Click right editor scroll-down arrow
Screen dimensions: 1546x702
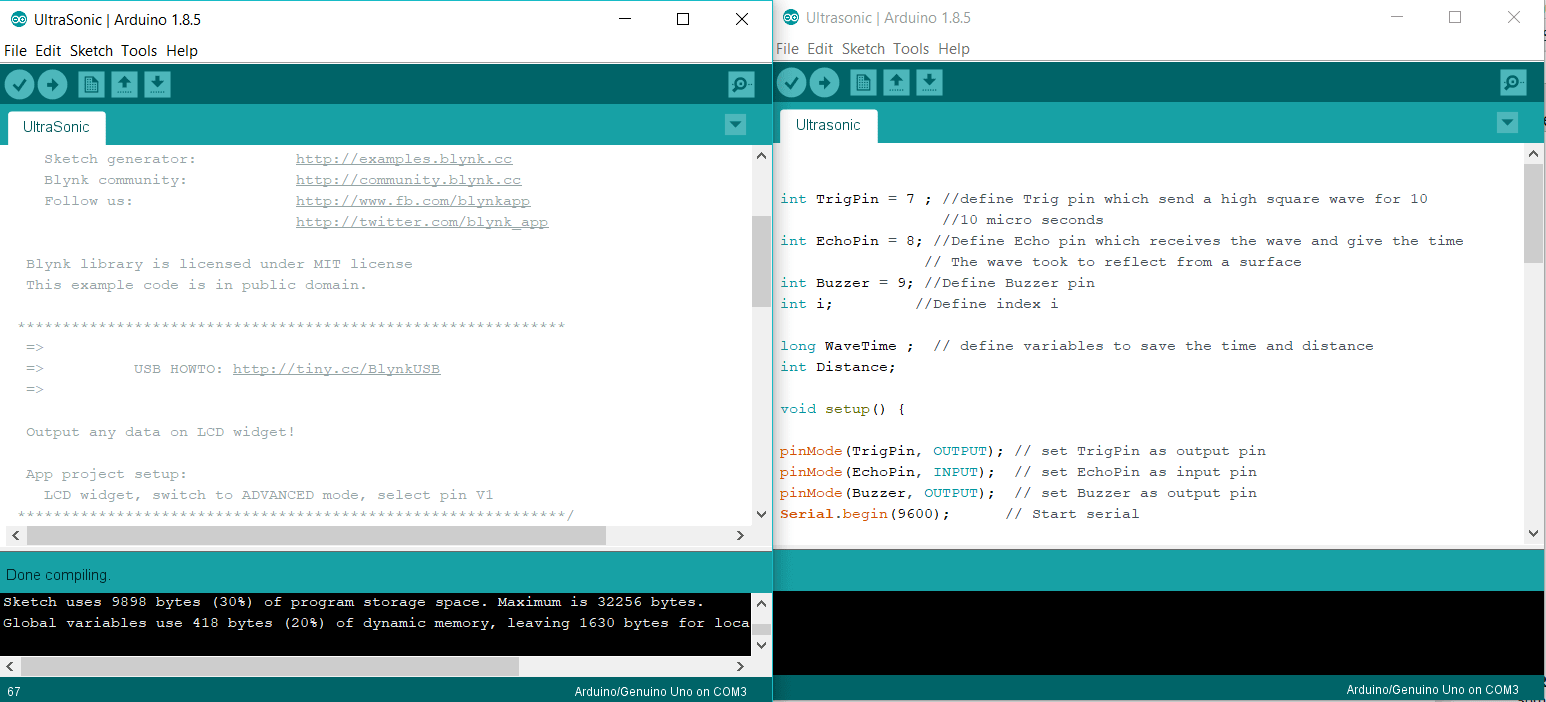(1533, 534)
